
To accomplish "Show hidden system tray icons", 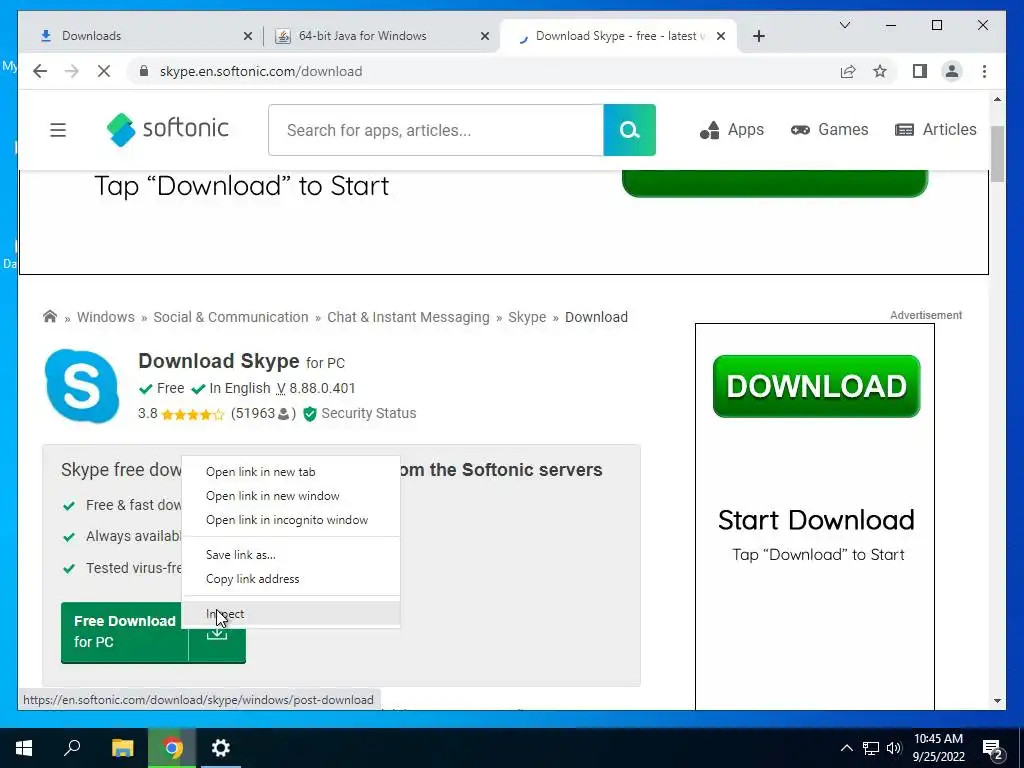I will point(846,748).
